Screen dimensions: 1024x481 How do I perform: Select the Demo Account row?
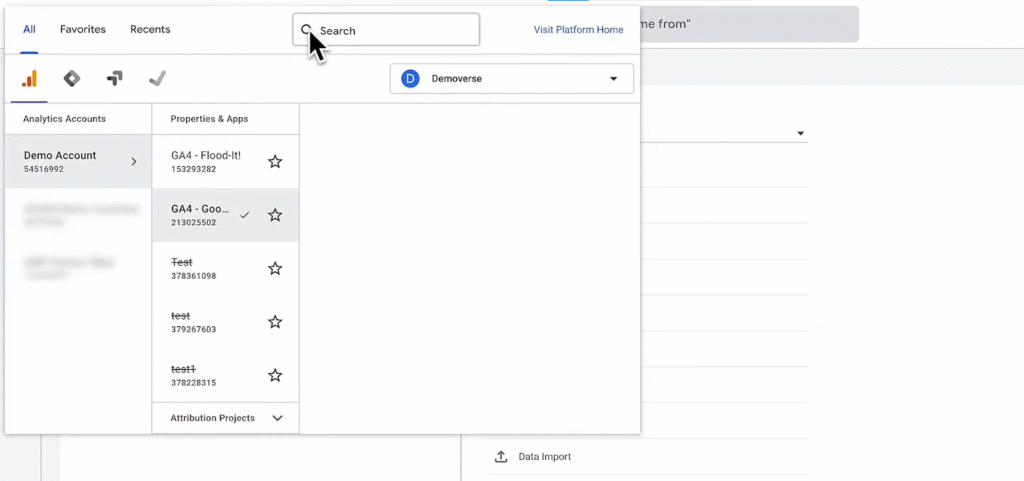coord(78,162)
